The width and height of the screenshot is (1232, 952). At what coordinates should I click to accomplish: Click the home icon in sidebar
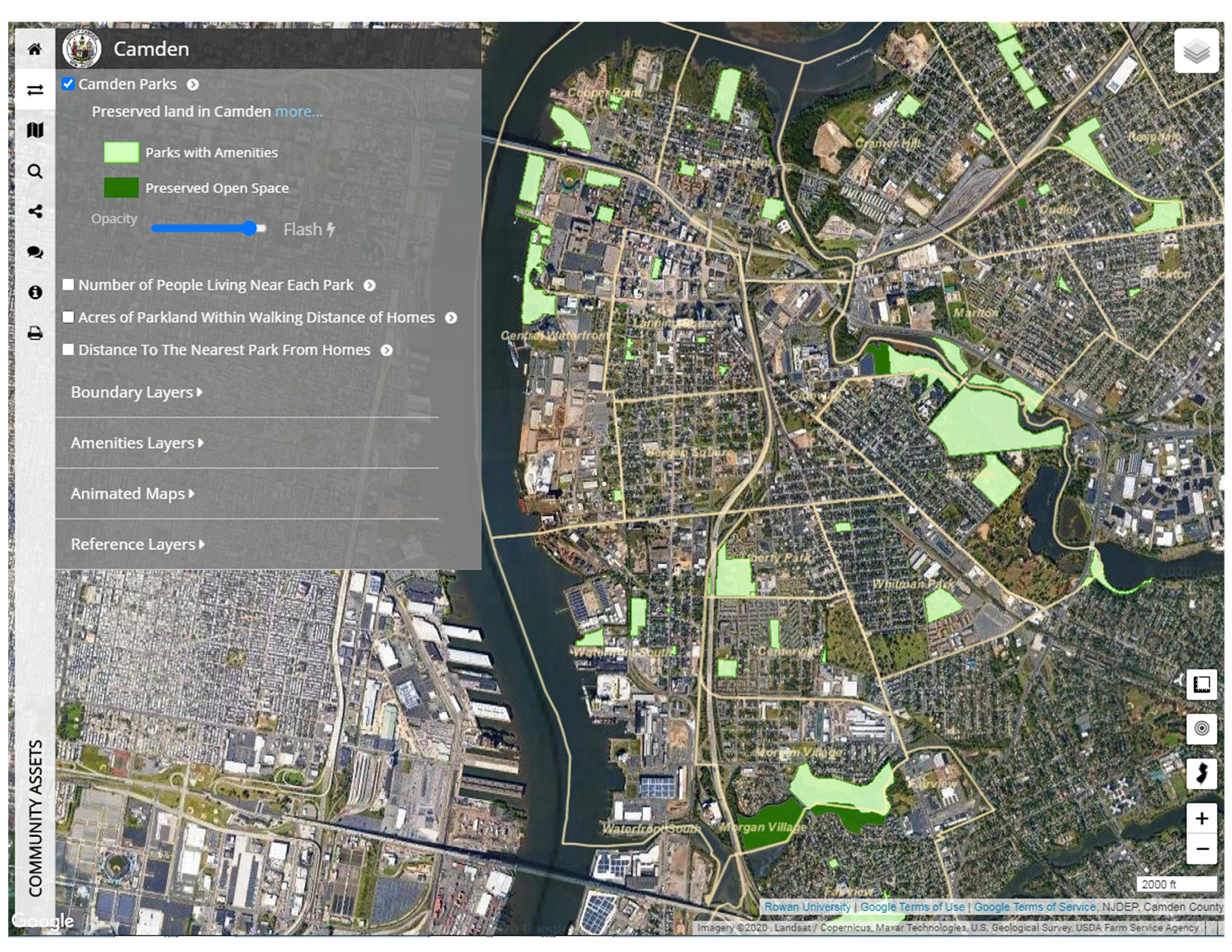pyautogui.click(x=34, y=49)
